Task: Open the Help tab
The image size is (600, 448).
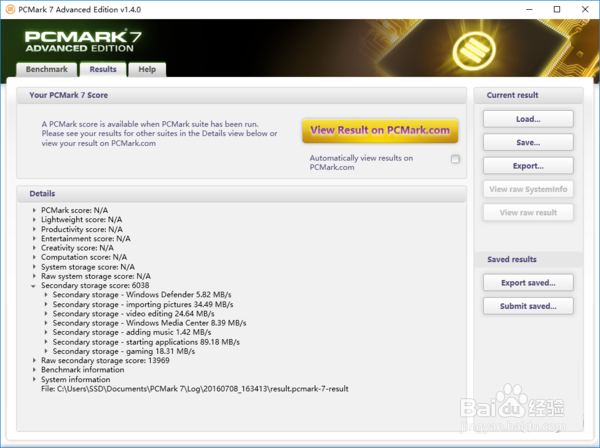Action: pyautogui.click(x=147, y=70)
